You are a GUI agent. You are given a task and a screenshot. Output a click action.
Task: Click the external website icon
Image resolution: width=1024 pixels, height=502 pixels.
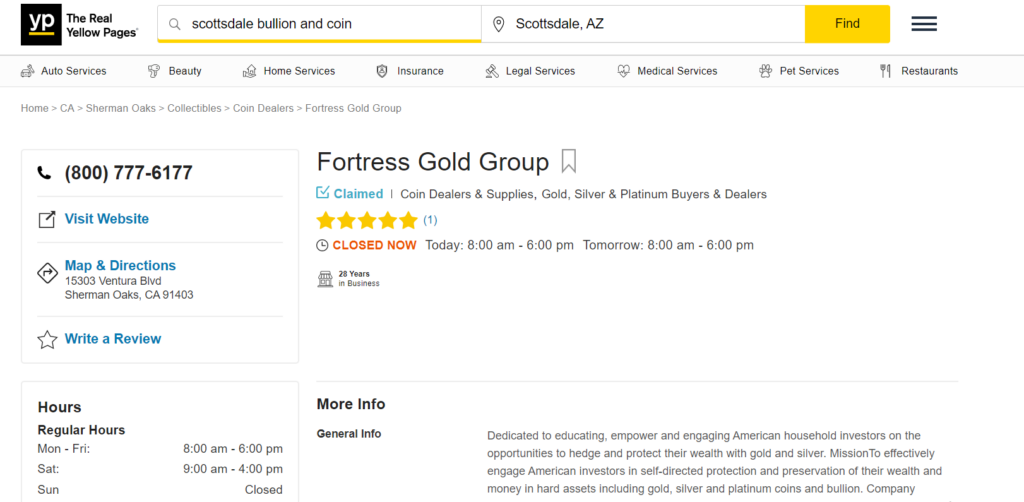click(x=46, y=220)
